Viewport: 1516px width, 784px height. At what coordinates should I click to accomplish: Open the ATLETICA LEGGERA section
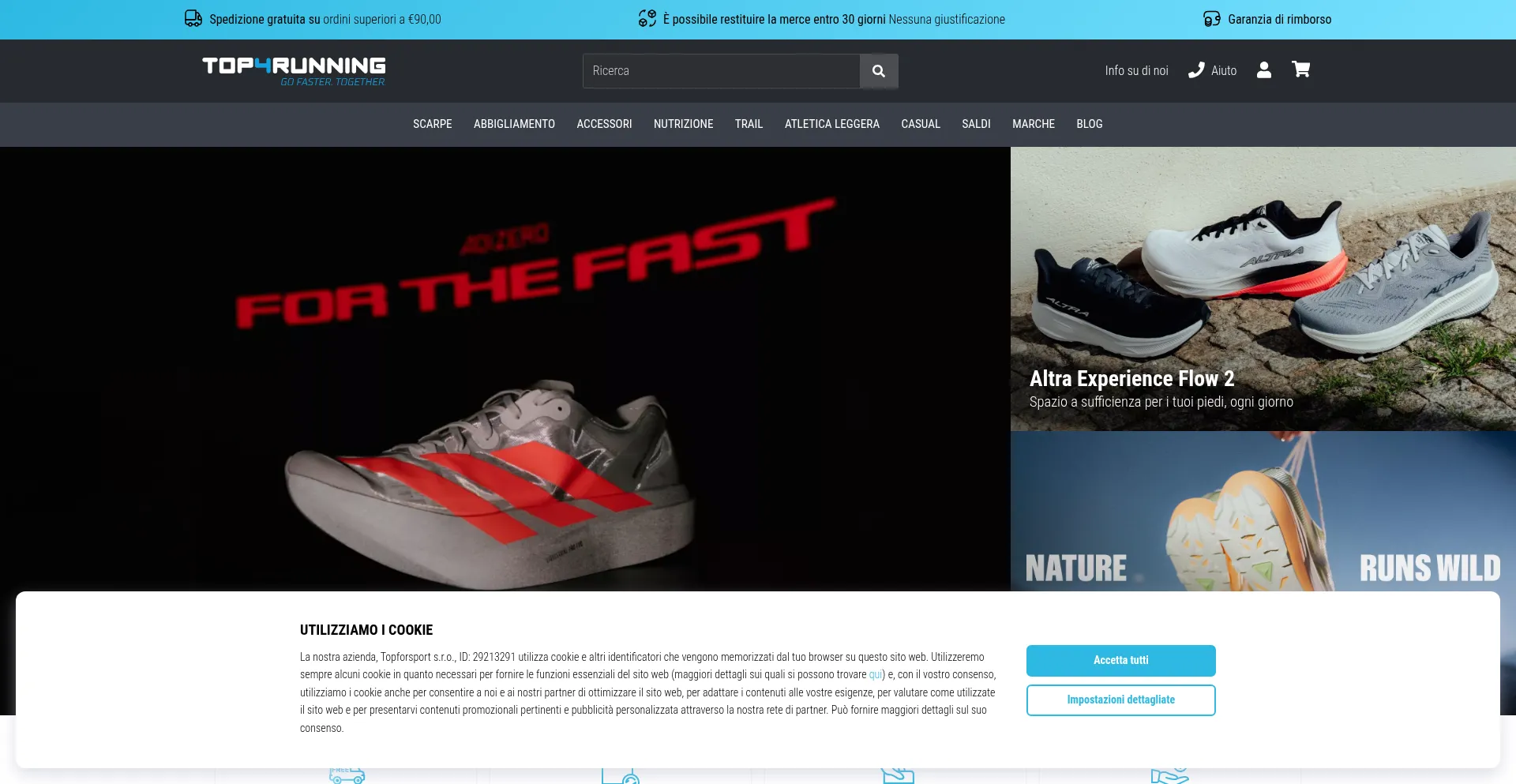click(831, 124)
